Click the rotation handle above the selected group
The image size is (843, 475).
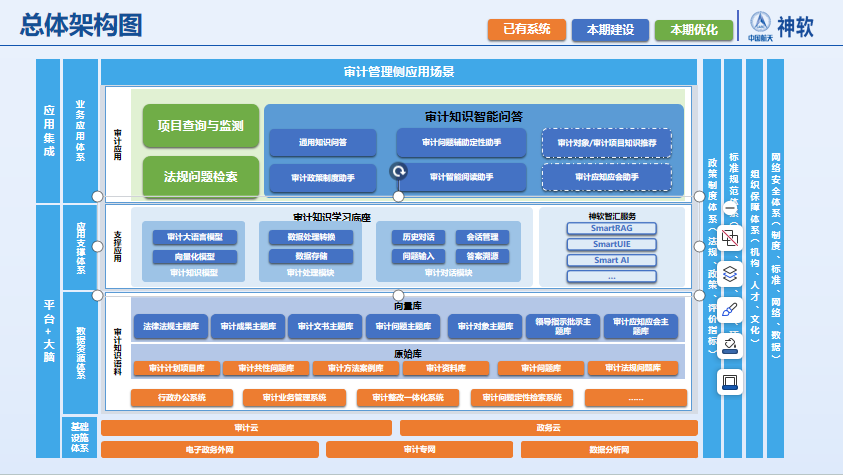point(398,171)
